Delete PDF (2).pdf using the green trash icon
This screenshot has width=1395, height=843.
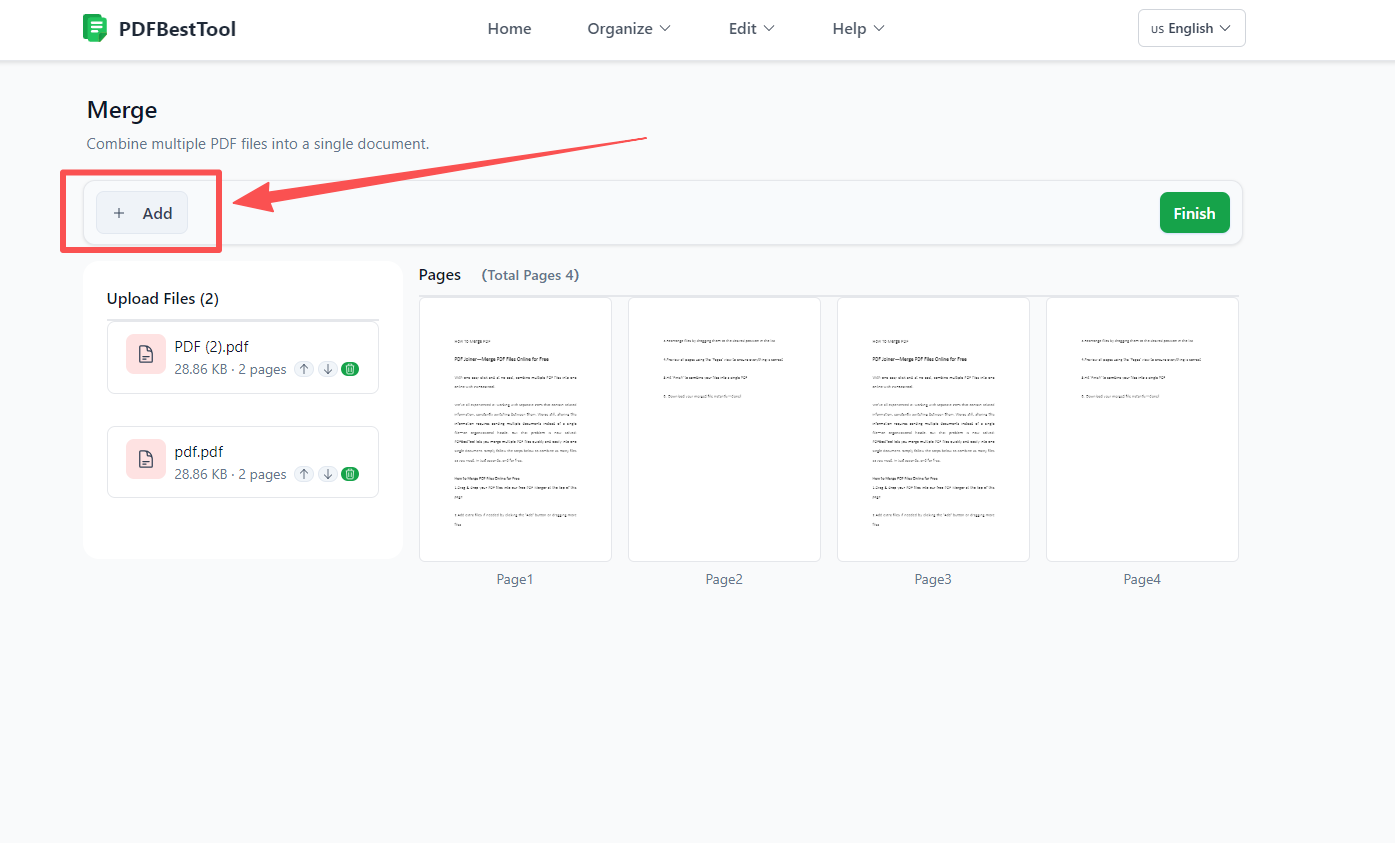pos(350,368)
